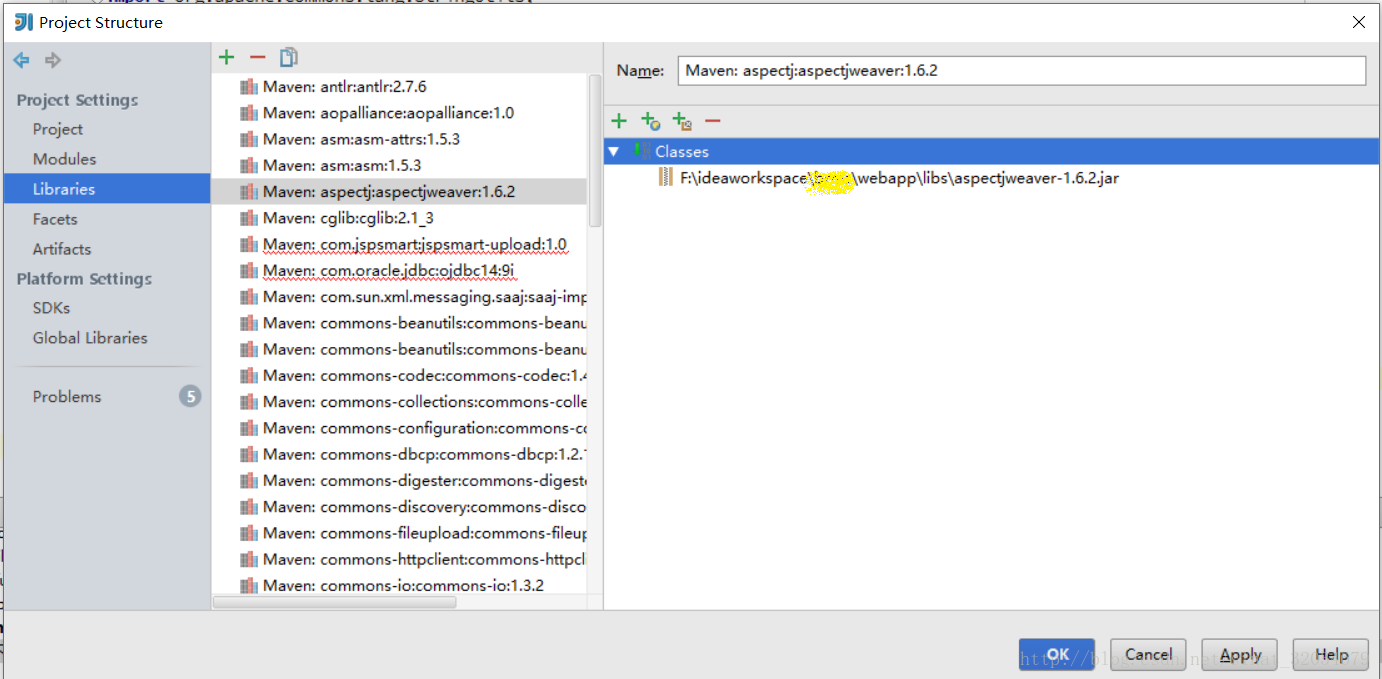
Task: Open the Artifacts settings page
Action: click(62, 249)
